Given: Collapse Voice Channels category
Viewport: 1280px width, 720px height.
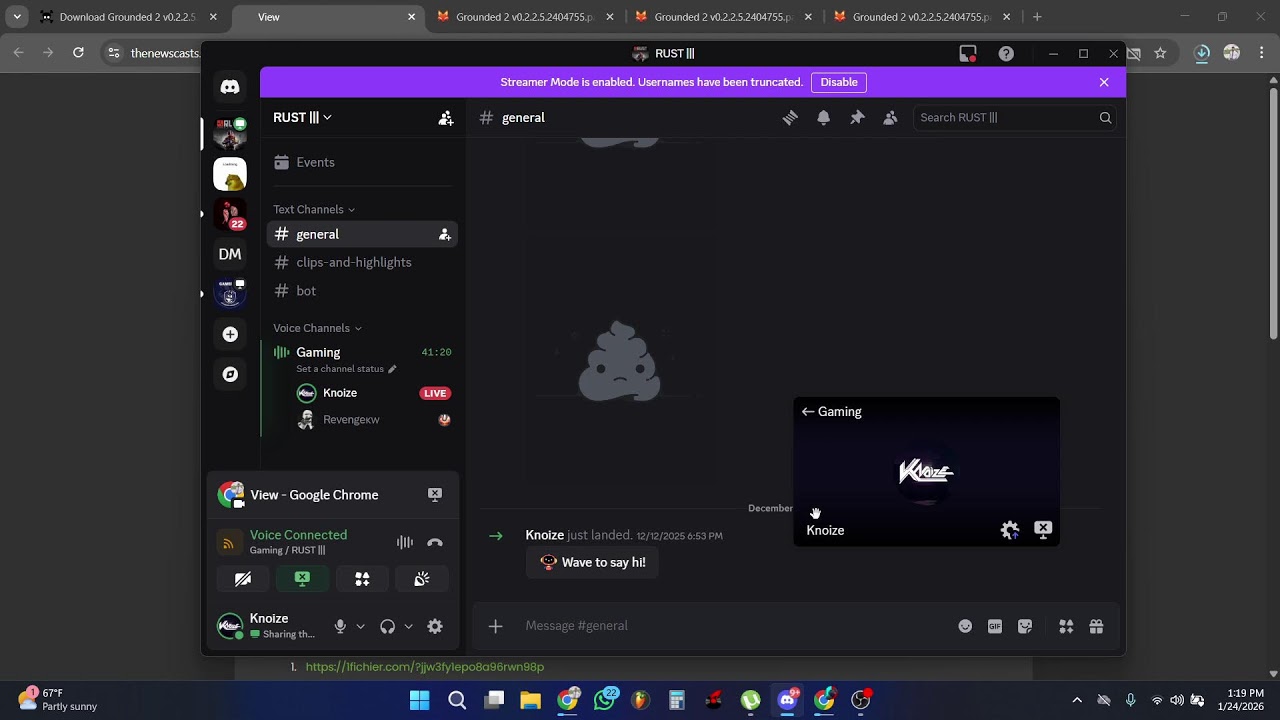Looking at the screenshot, I should click(x=318, y=328).
